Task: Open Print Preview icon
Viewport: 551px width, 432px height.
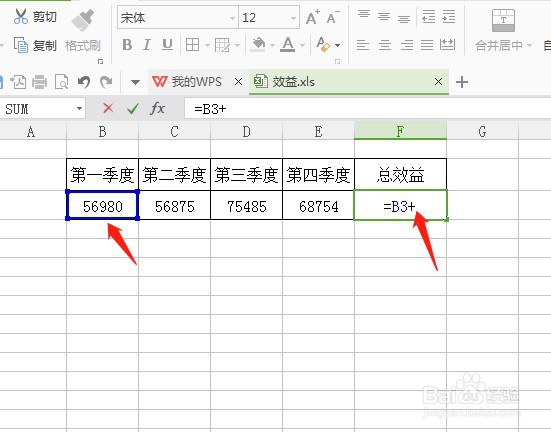Action: pos(61,82)
